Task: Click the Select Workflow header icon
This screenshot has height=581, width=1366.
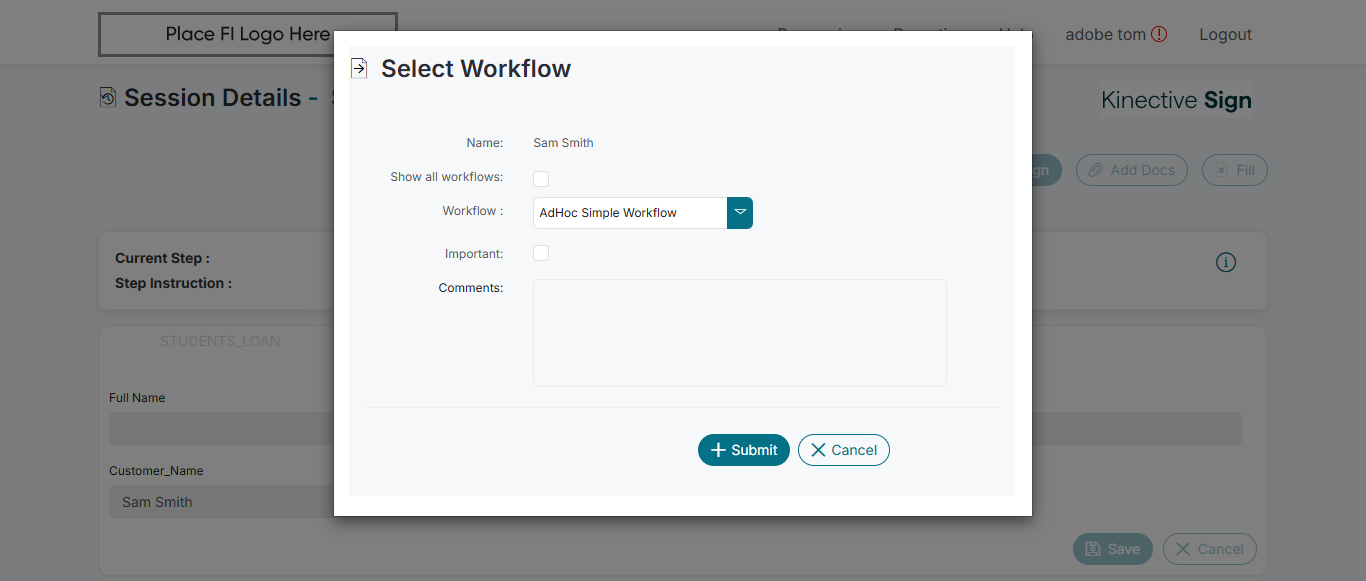Action: (x=359, y=68)
